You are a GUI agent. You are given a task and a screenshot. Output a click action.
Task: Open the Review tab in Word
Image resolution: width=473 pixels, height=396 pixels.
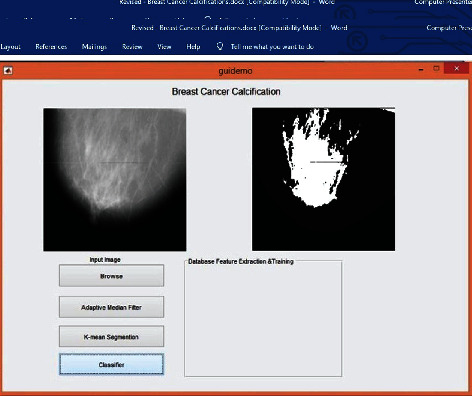pyautogui.click(x=132, y=47)
